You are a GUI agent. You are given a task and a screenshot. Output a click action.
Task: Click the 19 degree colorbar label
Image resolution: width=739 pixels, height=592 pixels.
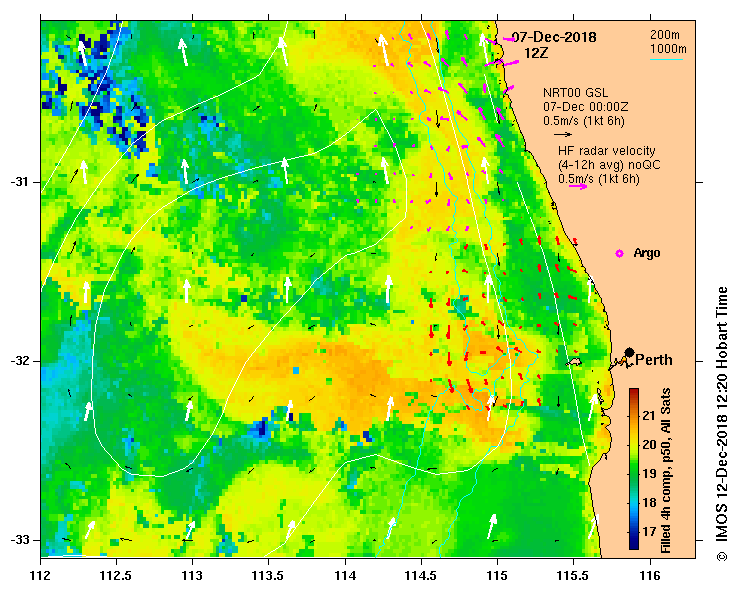click(649, 474)
